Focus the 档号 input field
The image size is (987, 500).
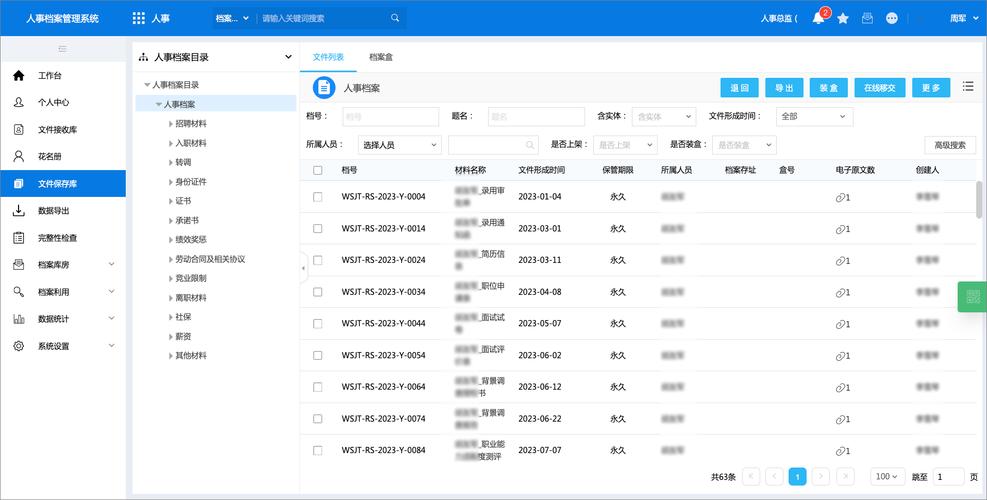[390, 116]
